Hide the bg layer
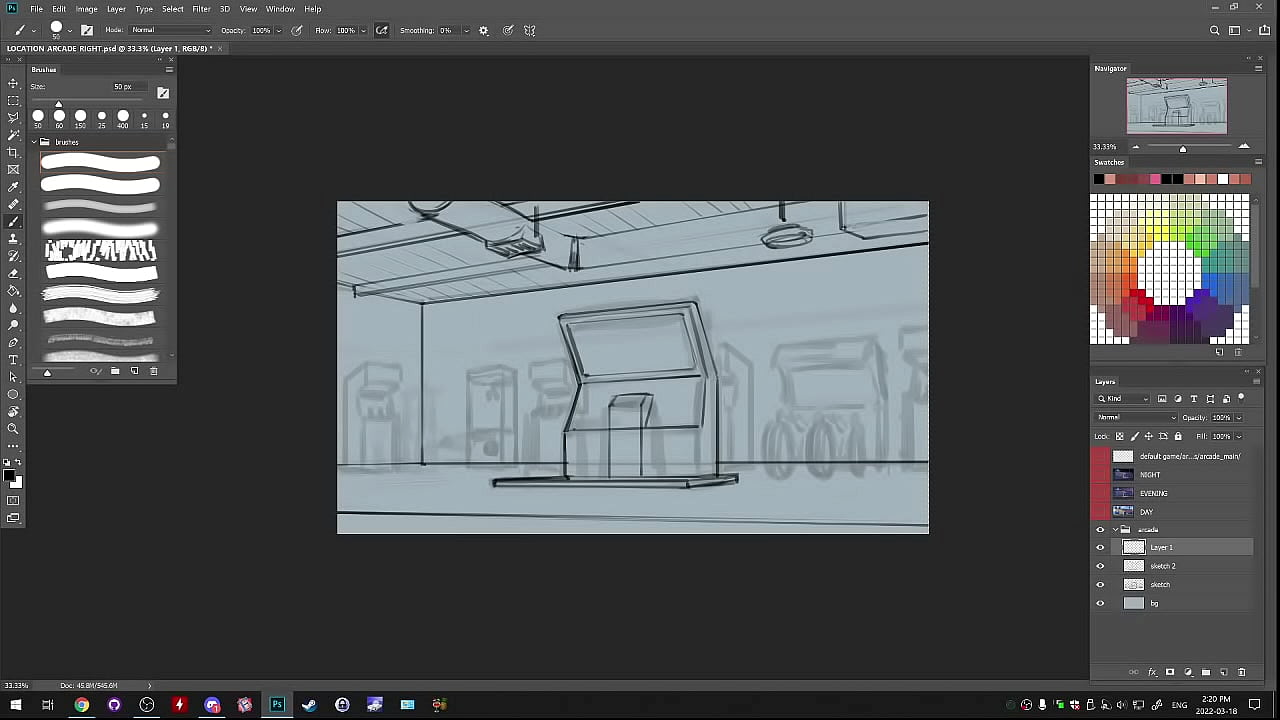Viewport: 1280px width, 720px height. (1100, 603)
